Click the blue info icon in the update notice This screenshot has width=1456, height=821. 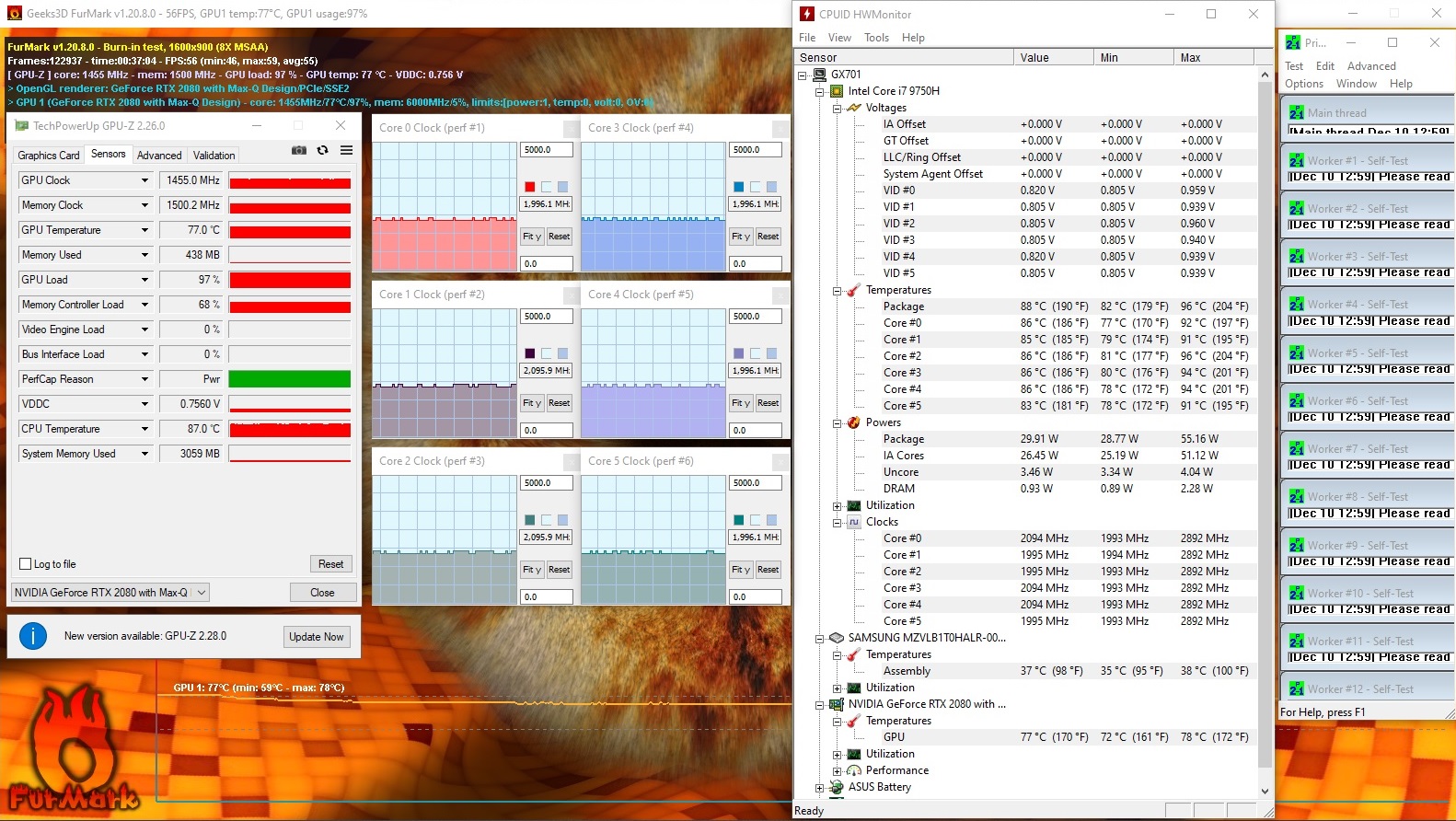pos(33,635)
